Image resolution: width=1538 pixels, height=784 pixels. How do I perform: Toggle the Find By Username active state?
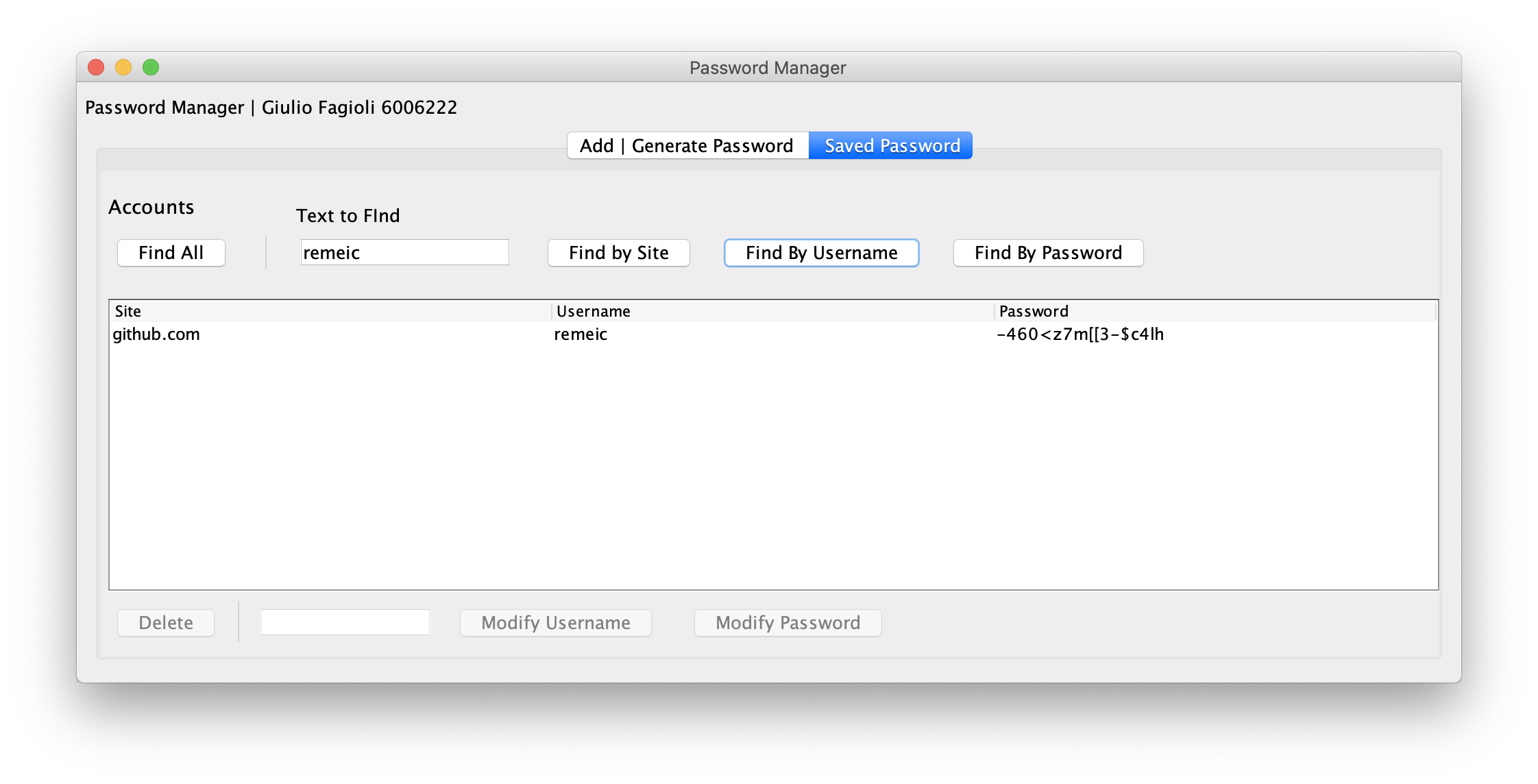[x=820, y=252]
